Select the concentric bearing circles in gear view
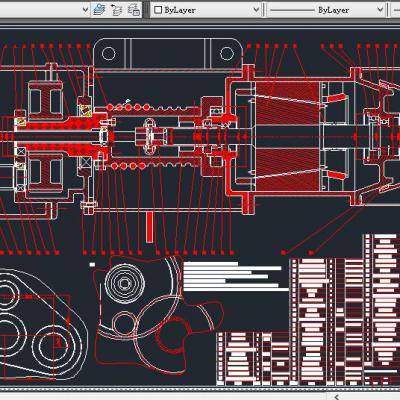This screenshot has height=400, width=400. 125,283
